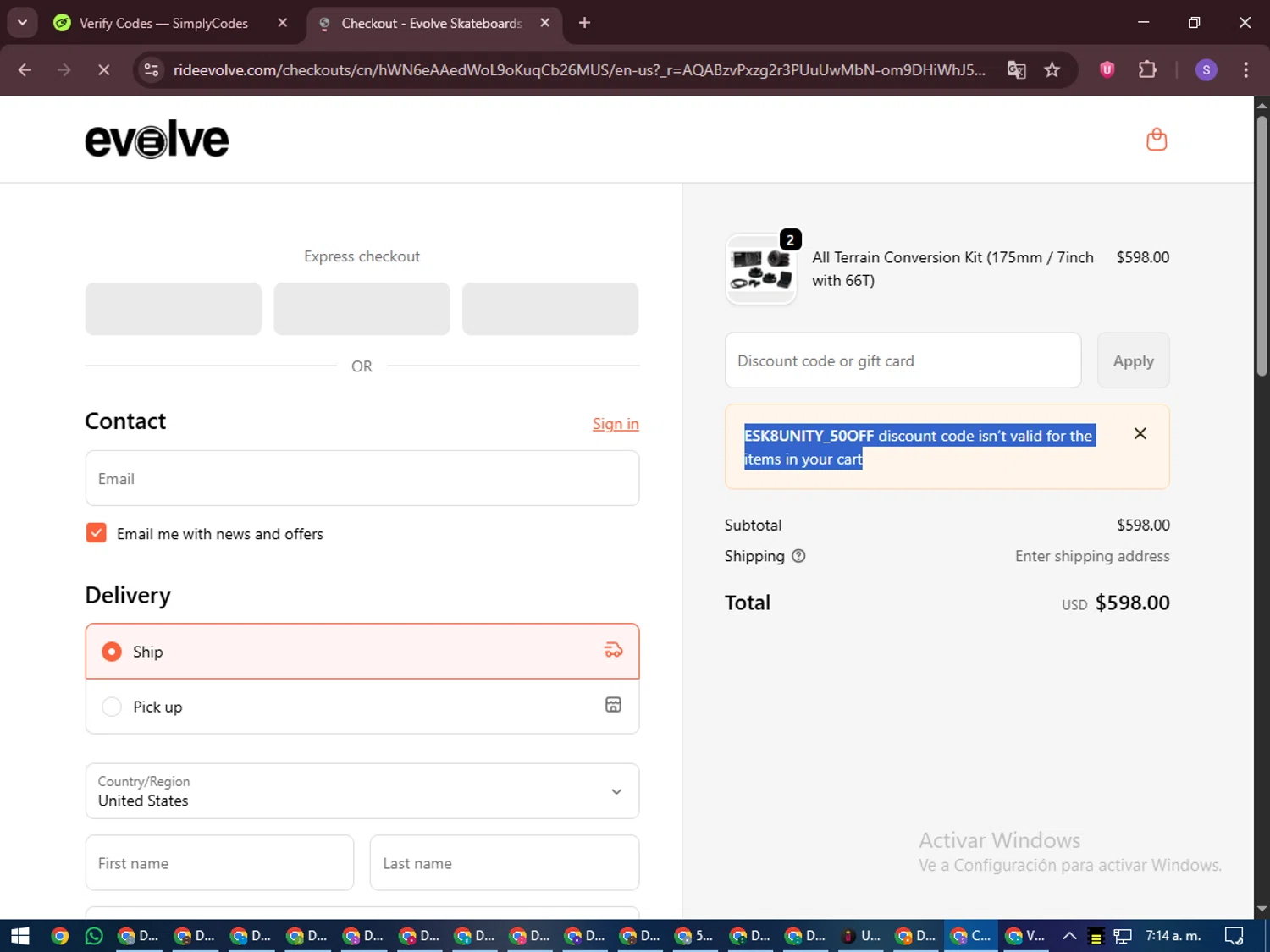
Task: Click the Enter shipping address text
Action: point(1092,556)
